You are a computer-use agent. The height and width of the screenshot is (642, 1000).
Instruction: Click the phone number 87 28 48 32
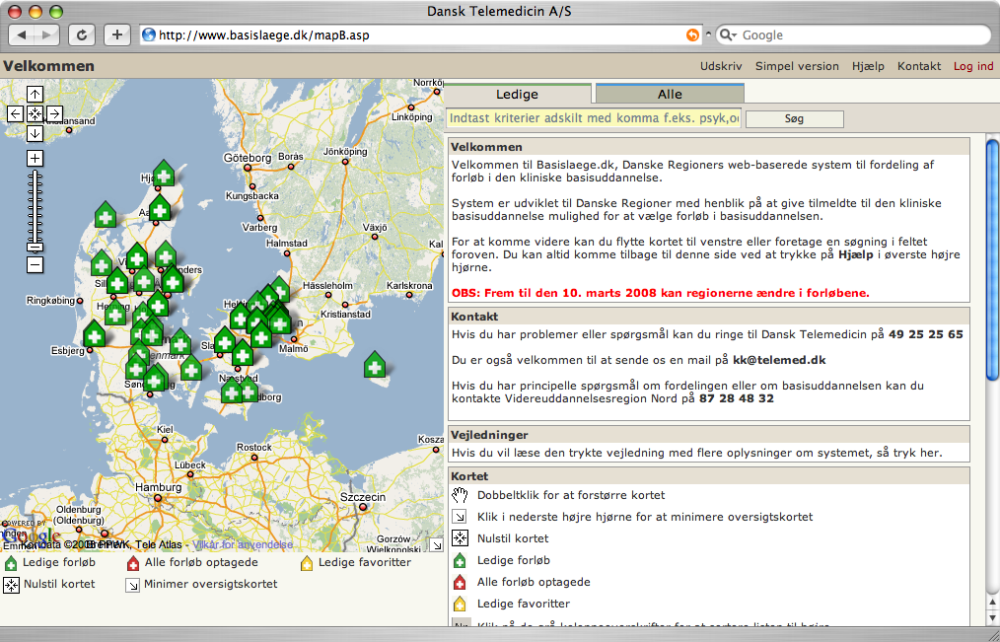coord(736,398)
